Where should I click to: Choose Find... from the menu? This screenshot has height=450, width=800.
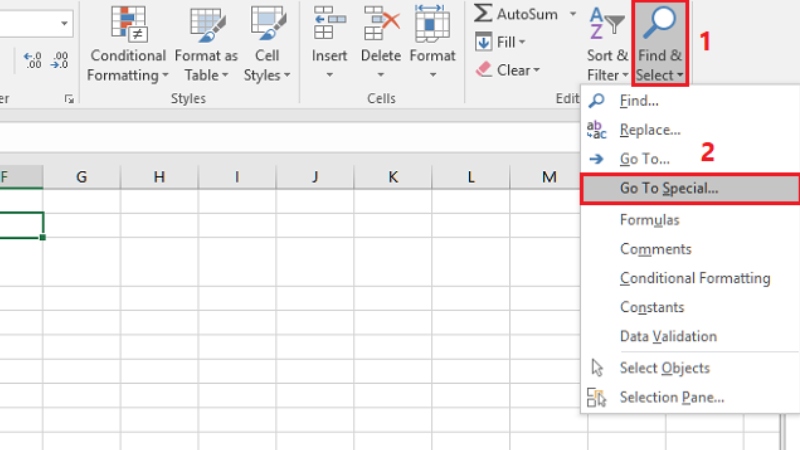690,101
